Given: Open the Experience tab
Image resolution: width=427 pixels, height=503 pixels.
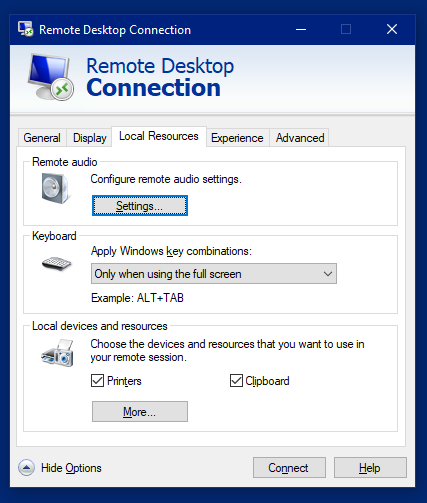Looking at the screenshot, I should click(237, 138).
